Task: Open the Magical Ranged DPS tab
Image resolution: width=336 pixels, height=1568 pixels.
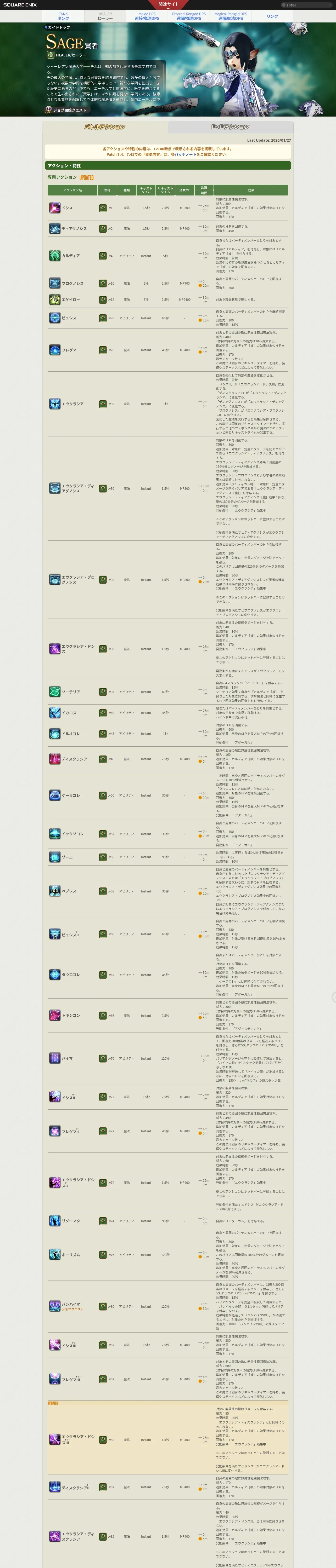Action: click(231, 16)
